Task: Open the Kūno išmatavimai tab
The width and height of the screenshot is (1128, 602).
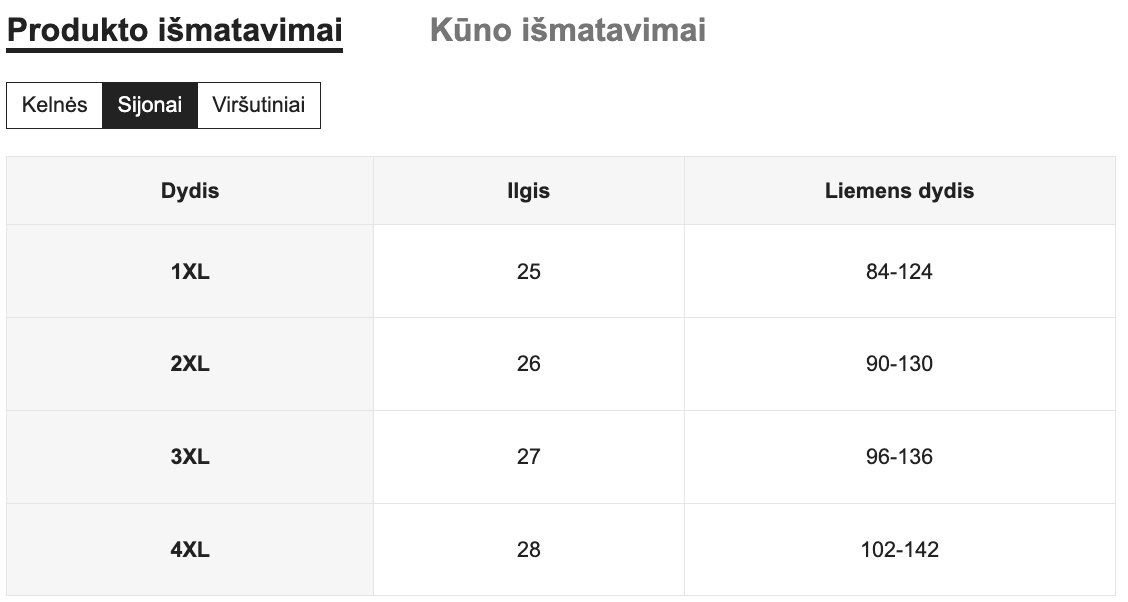Action: click(x=567, y=31)
